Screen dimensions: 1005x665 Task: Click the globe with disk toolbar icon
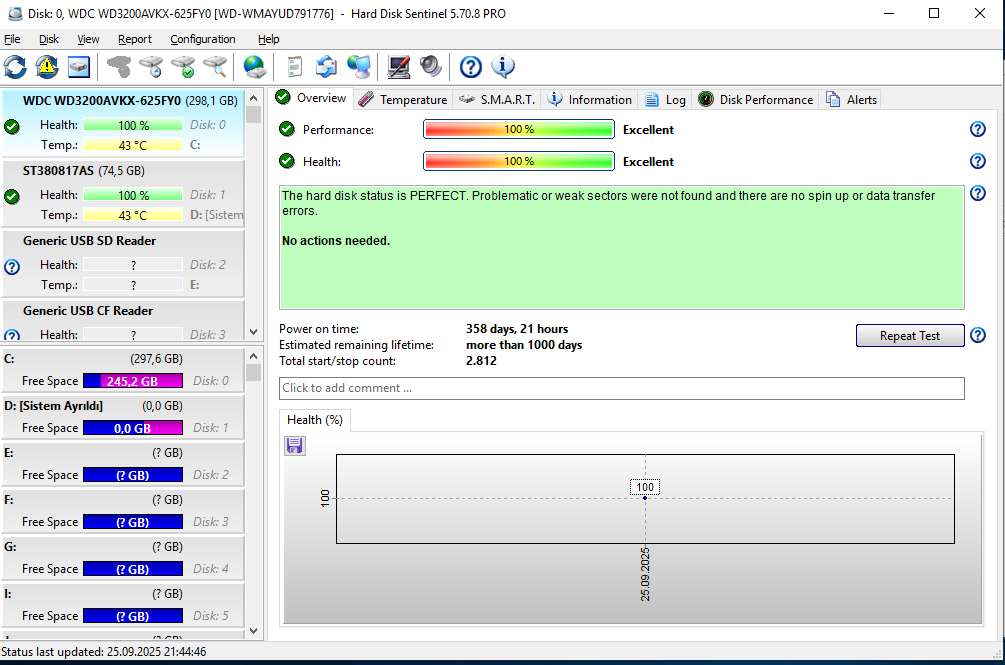tap(255, 67)
